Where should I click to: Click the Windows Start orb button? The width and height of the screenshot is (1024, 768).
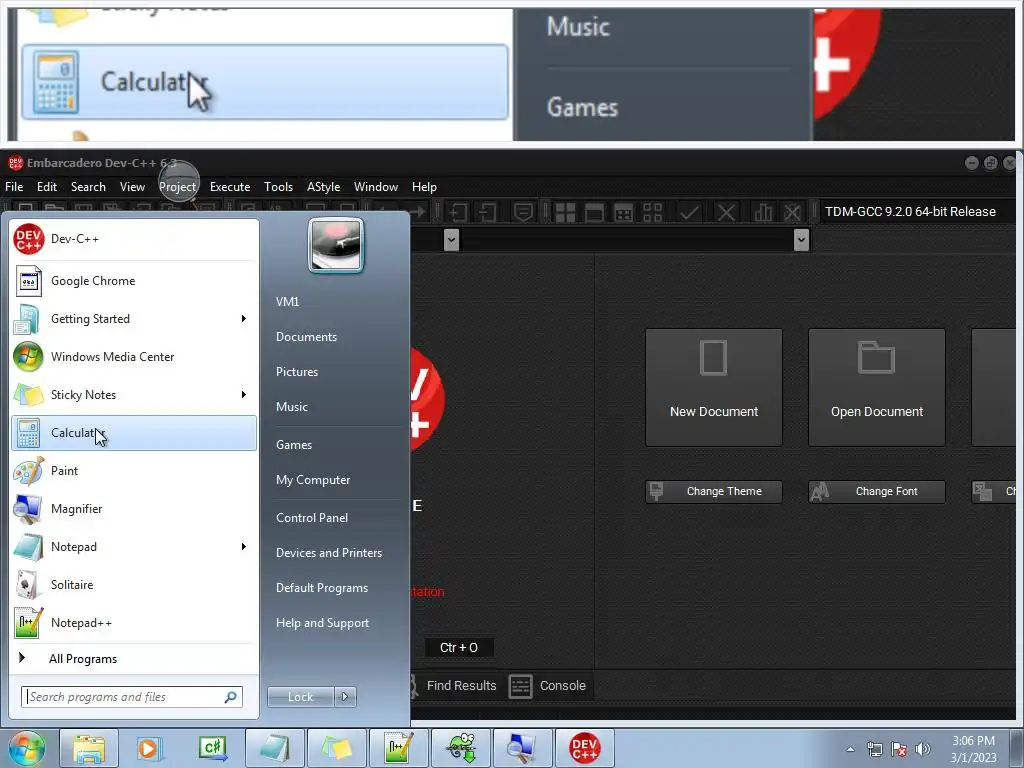27,748
